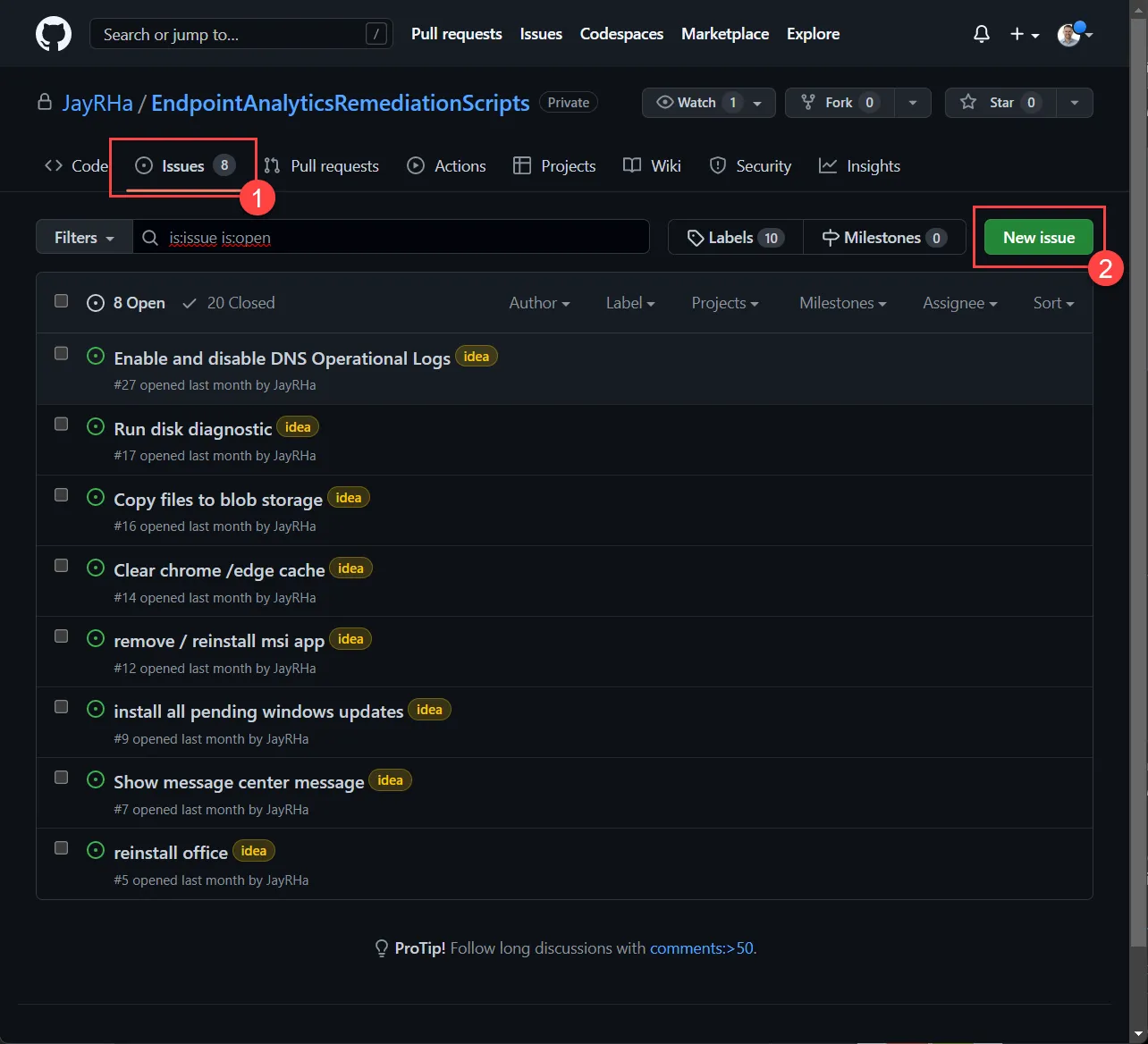
Task: Open the Wiki tab
Action: 652,166
